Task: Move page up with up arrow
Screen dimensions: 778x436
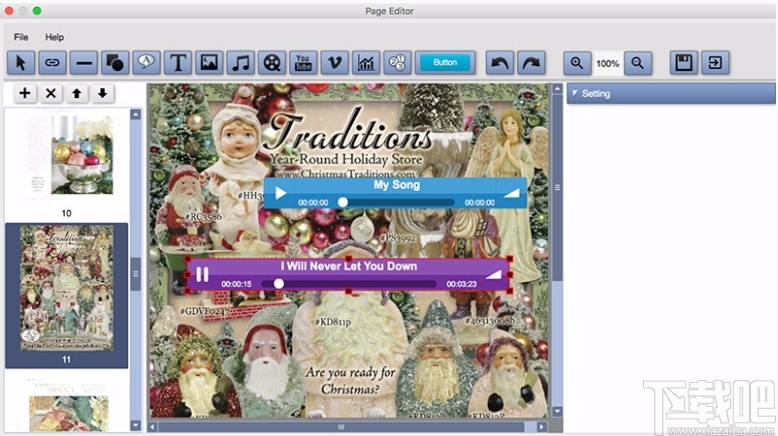Action: pos(76,93)
